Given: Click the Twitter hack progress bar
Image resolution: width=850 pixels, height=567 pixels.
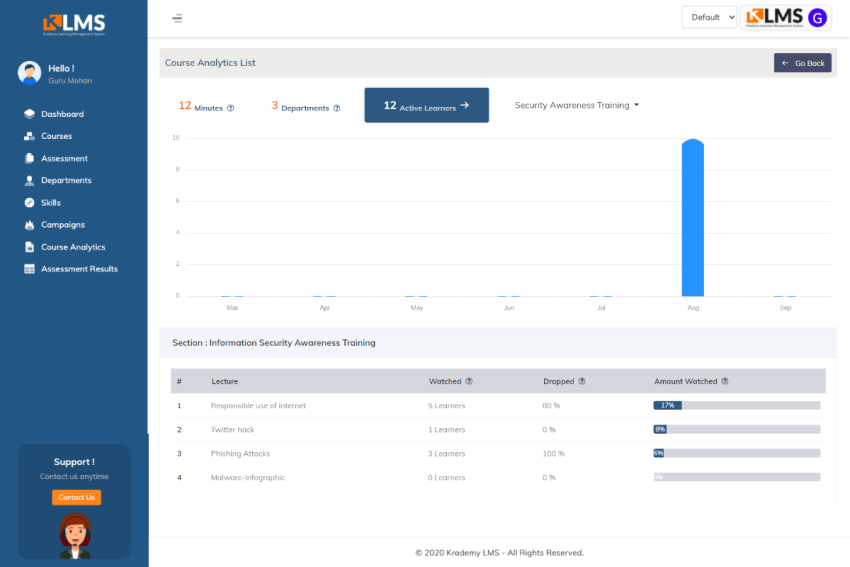Looking at the screenshot, I should 737,429.
